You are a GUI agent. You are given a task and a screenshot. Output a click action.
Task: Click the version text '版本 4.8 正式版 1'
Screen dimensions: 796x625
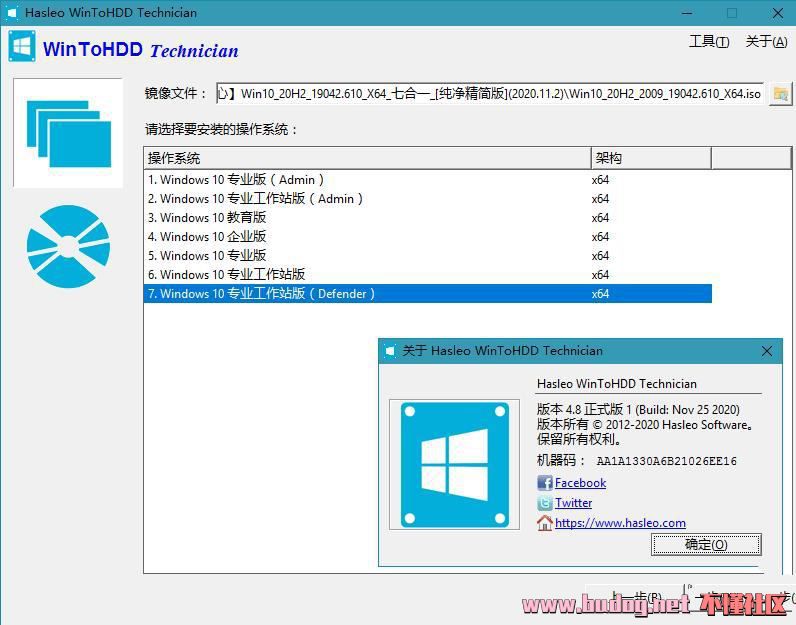point(584,409)
